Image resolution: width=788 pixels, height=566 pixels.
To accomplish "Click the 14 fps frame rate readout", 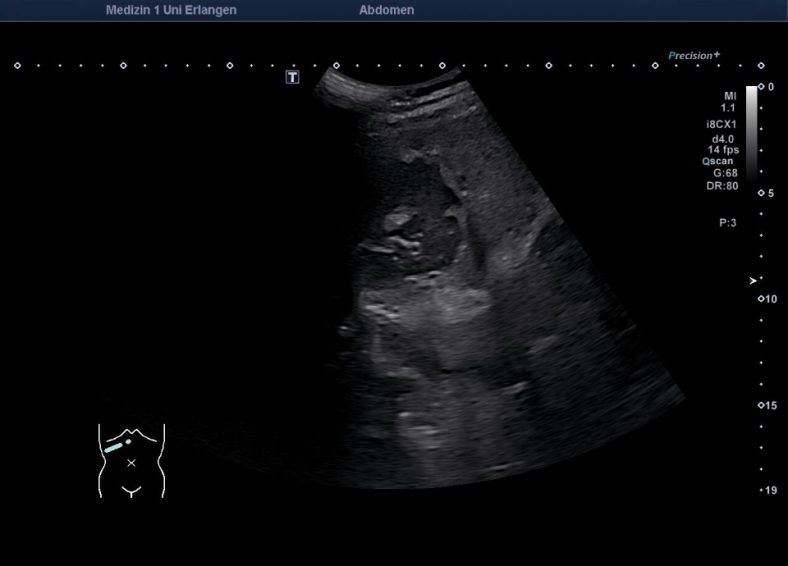I will coord(722,149).
